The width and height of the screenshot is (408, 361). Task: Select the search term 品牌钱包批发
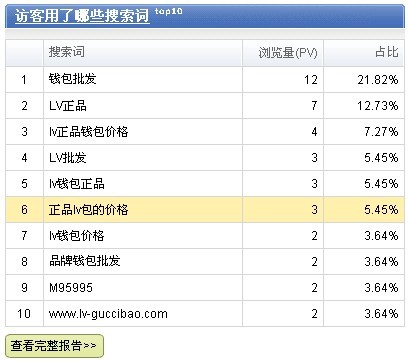pos(85,261)
